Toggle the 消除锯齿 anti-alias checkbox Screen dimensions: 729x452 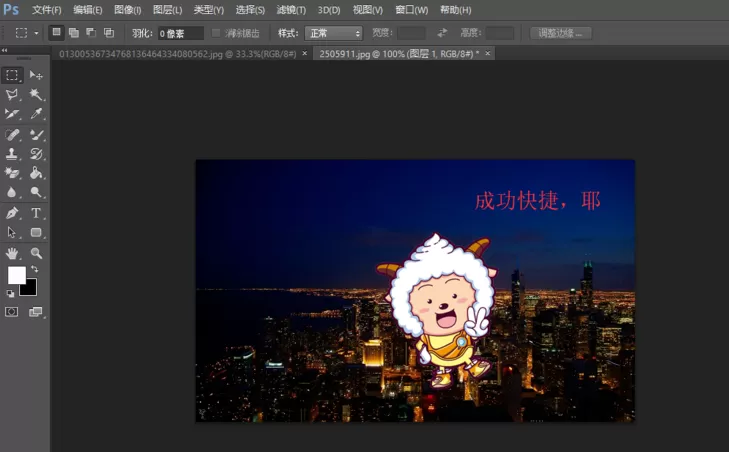pos(216,33)
